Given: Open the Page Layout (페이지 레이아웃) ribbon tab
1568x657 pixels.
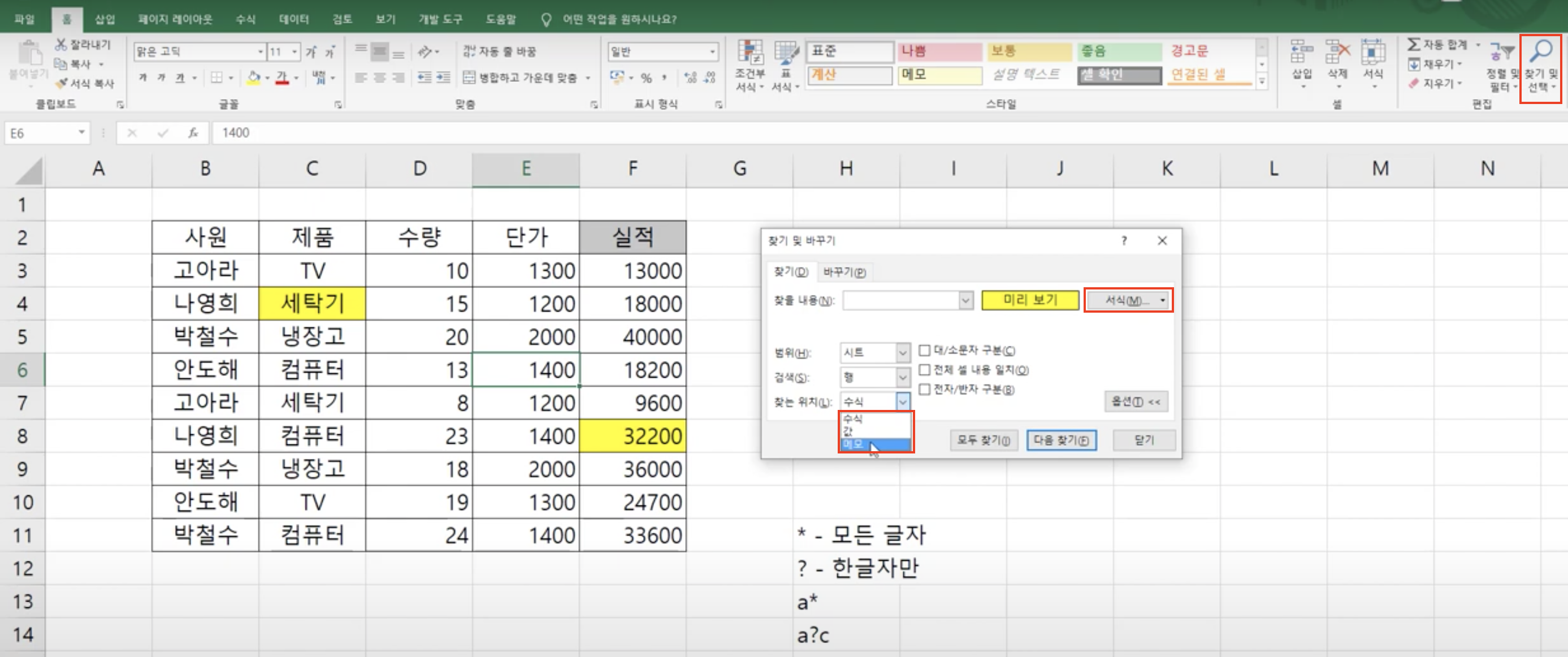Looking at the screenshot, I should [x=175, y=19].
